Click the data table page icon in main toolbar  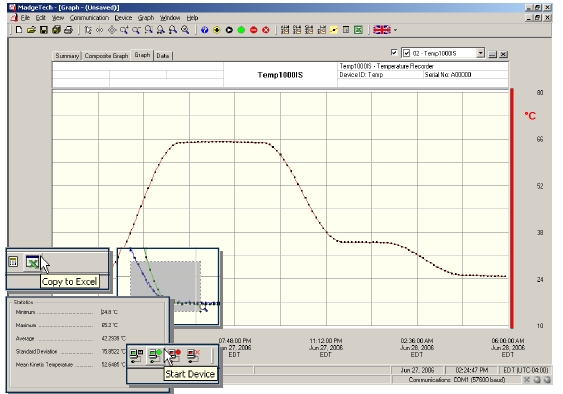[x=346, y=30]
